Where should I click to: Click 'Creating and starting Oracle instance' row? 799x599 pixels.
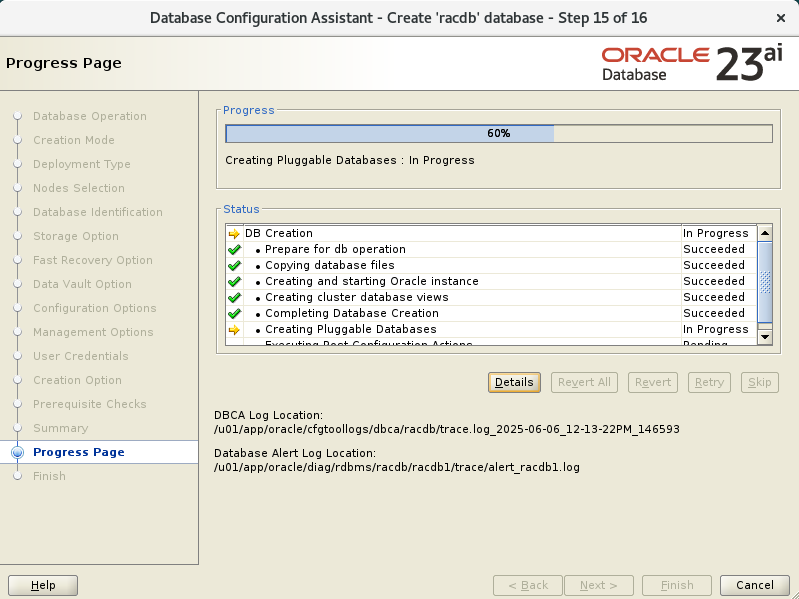(x=491, y=281)
